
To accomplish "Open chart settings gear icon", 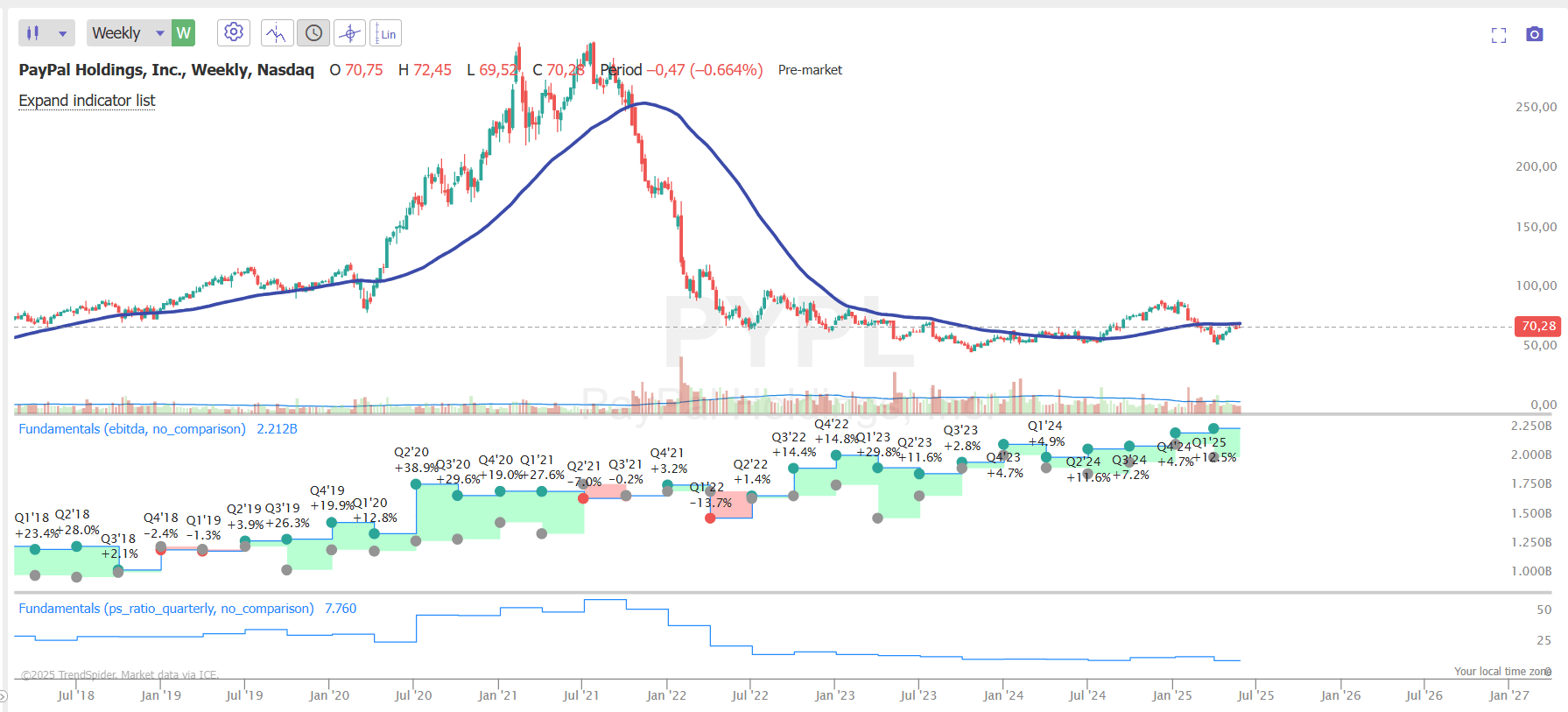I will [x=234, y=32].
